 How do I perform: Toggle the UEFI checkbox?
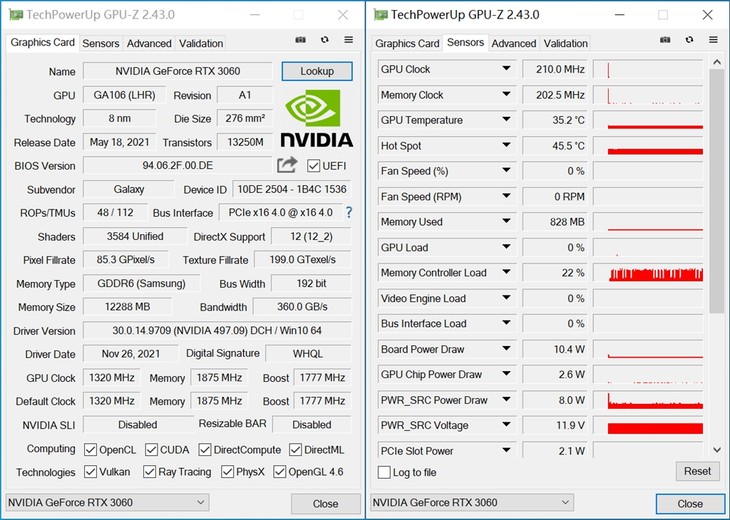tap(313, 166)
